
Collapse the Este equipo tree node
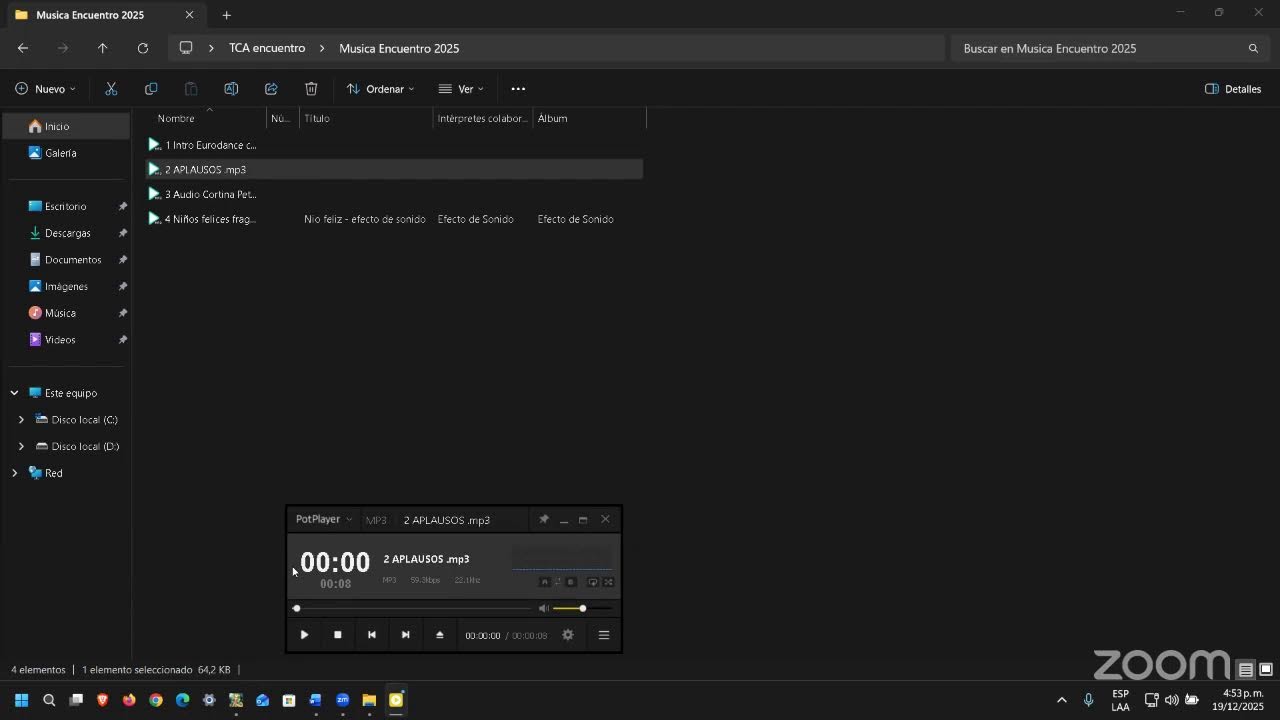[x=14, y=393]
